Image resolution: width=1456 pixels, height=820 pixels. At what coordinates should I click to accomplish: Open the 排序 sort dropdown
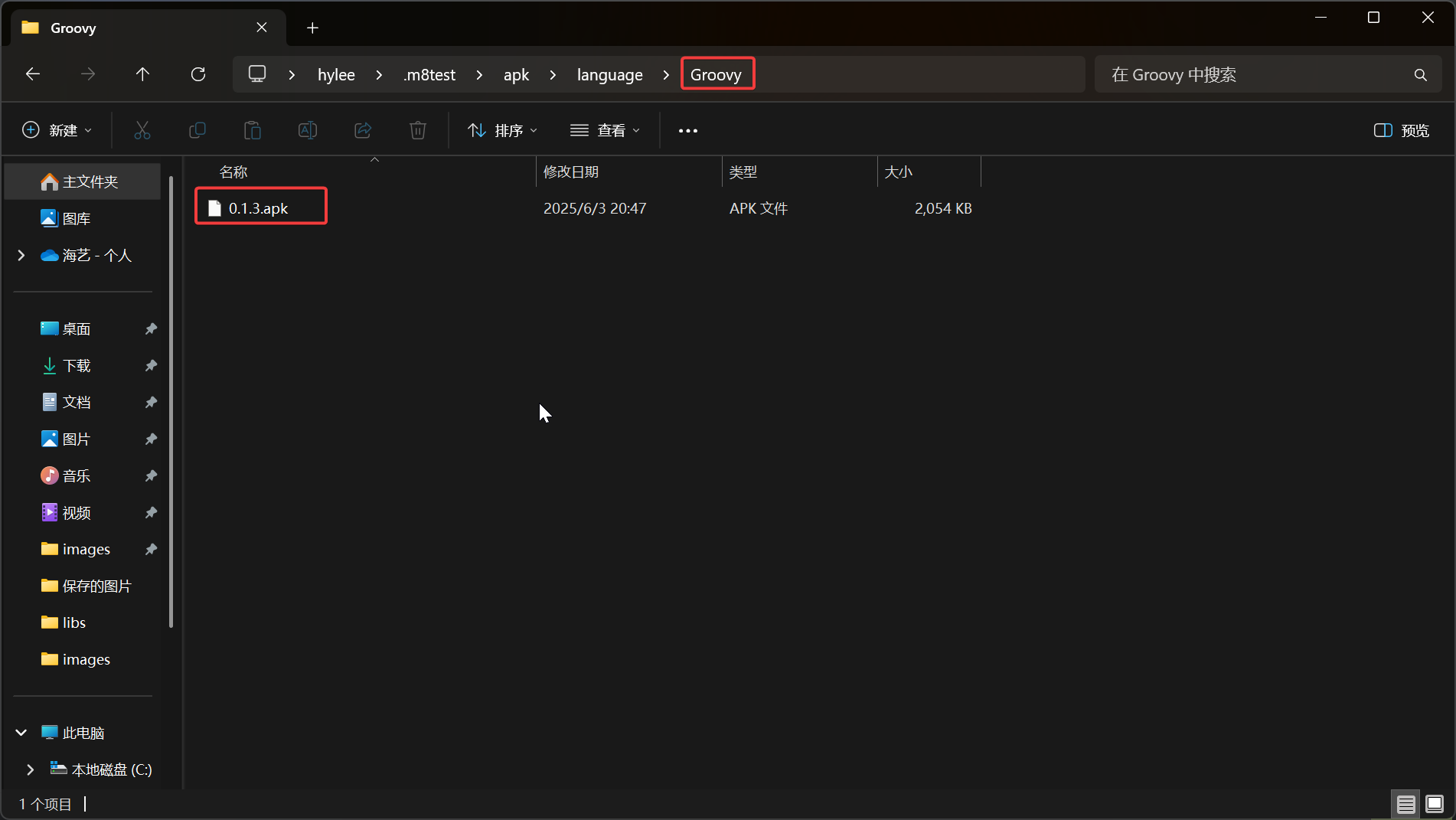tap(503, 130)
